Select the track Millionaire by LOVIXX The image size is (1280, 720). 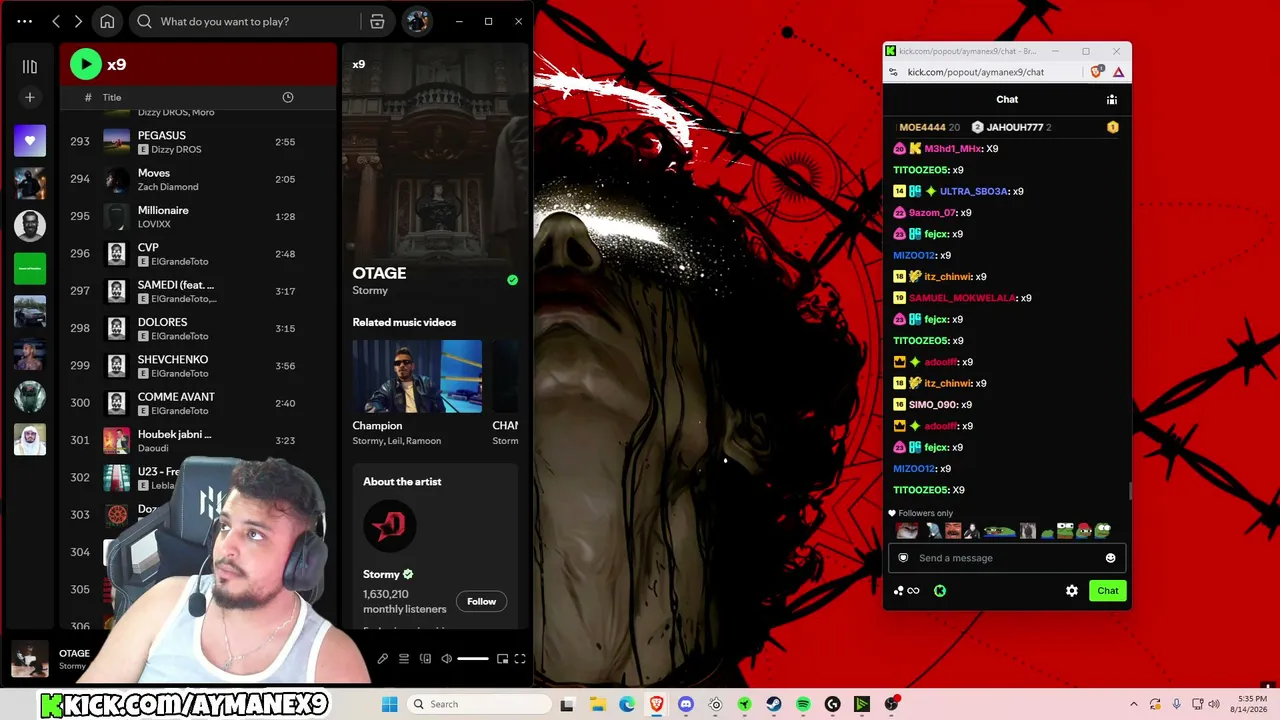(x=198, y=216)
